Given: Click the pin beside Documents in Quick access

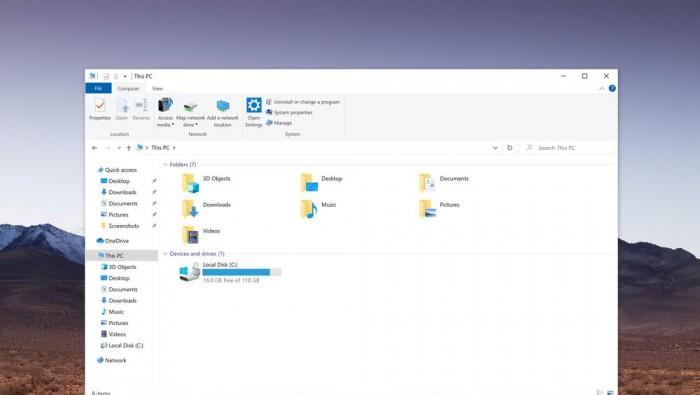Looking at the screenshot, I should (x=154, y=203).
